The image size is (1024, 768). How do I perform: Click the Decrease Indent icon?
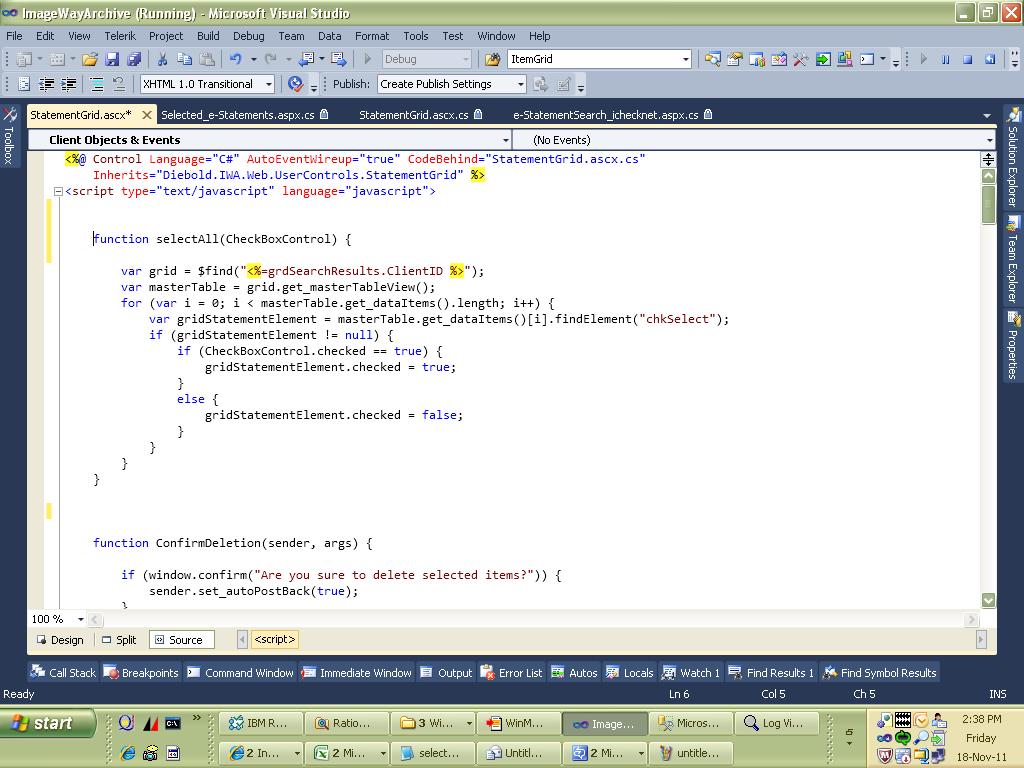tap(46, 84)
